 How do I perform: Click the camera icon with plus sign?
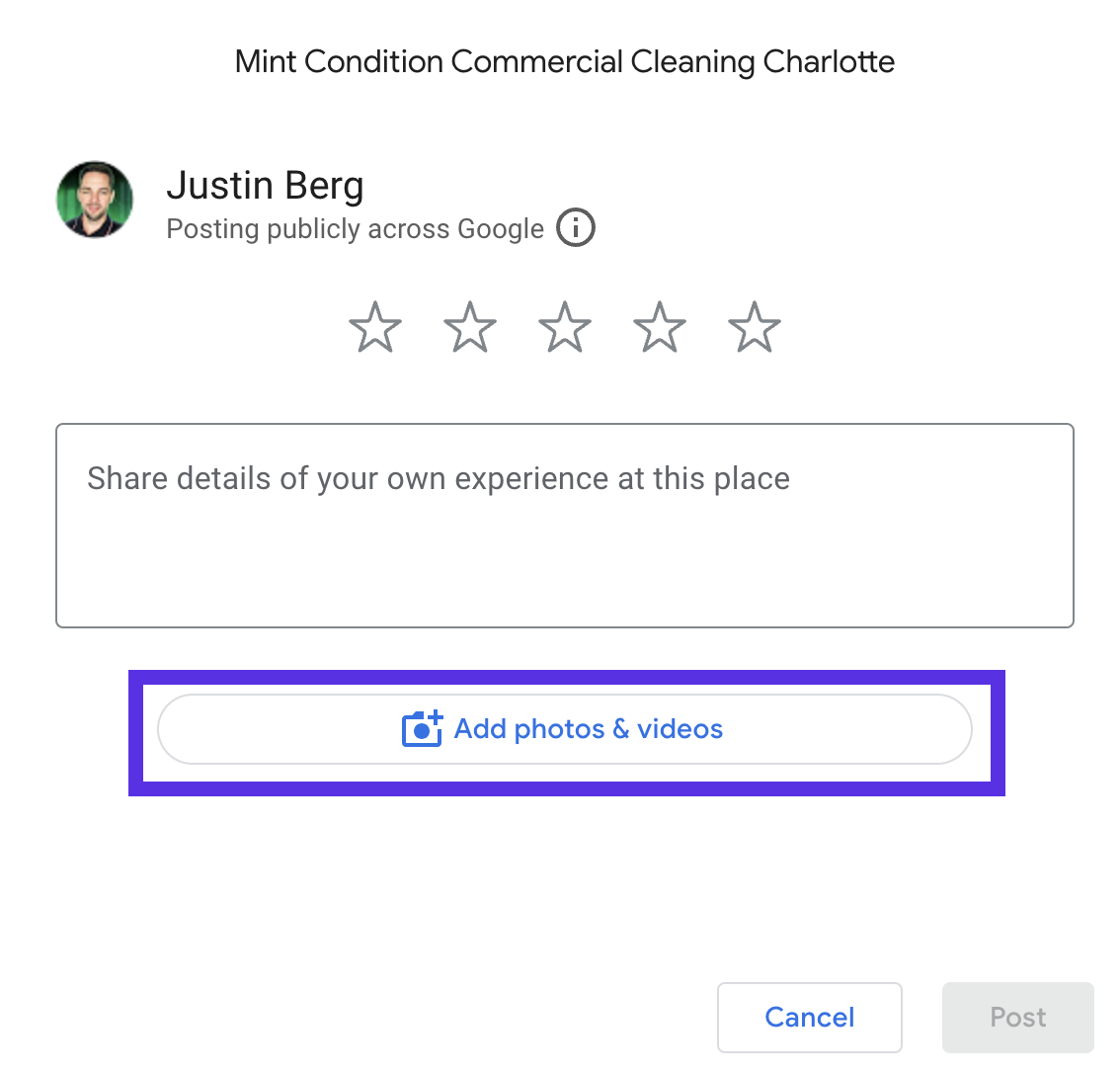[x=422, y=729]
